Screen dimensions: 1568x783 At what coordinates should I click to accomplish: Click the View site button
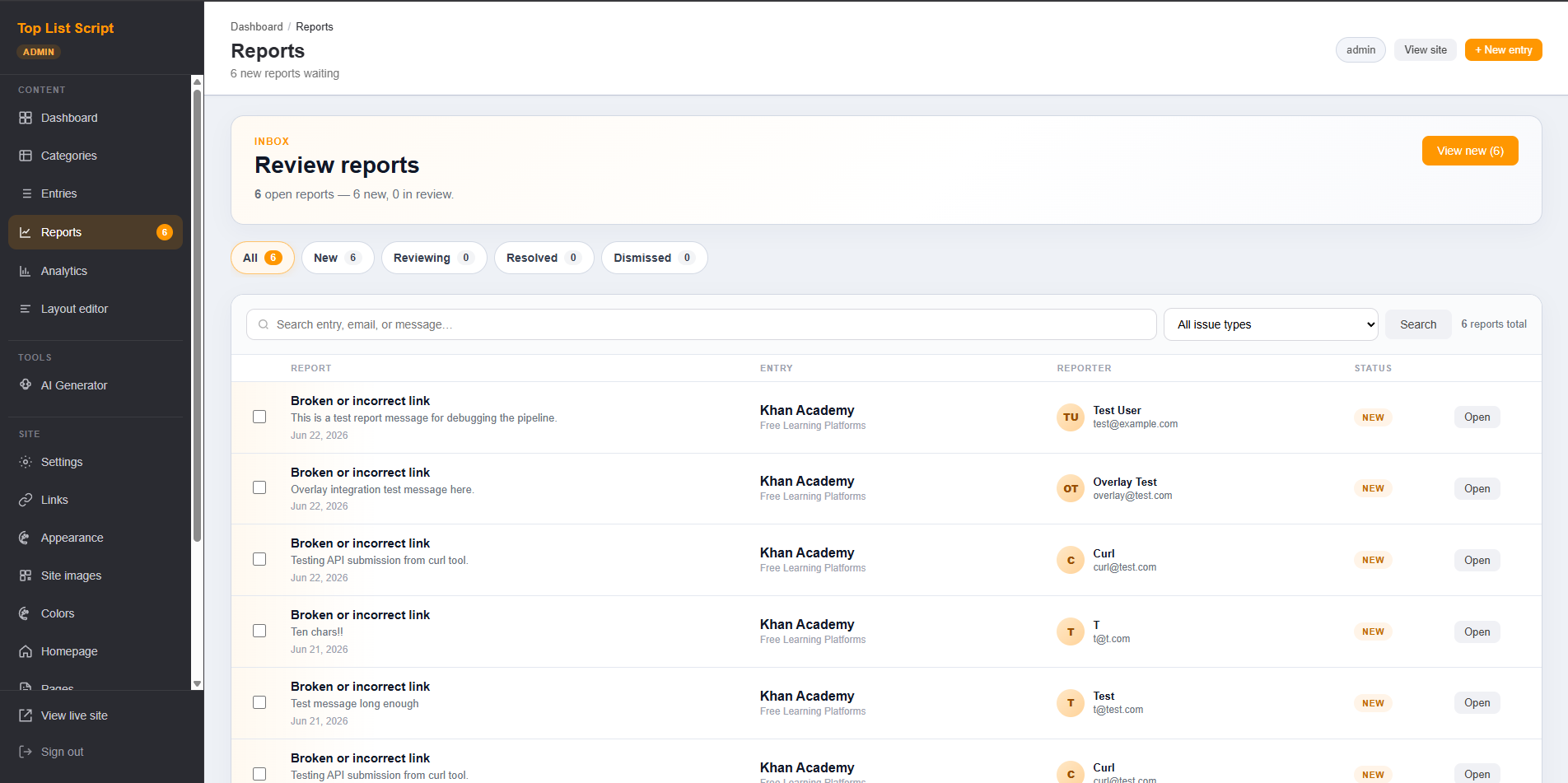pyautogui.click(x=1426, y=50)
